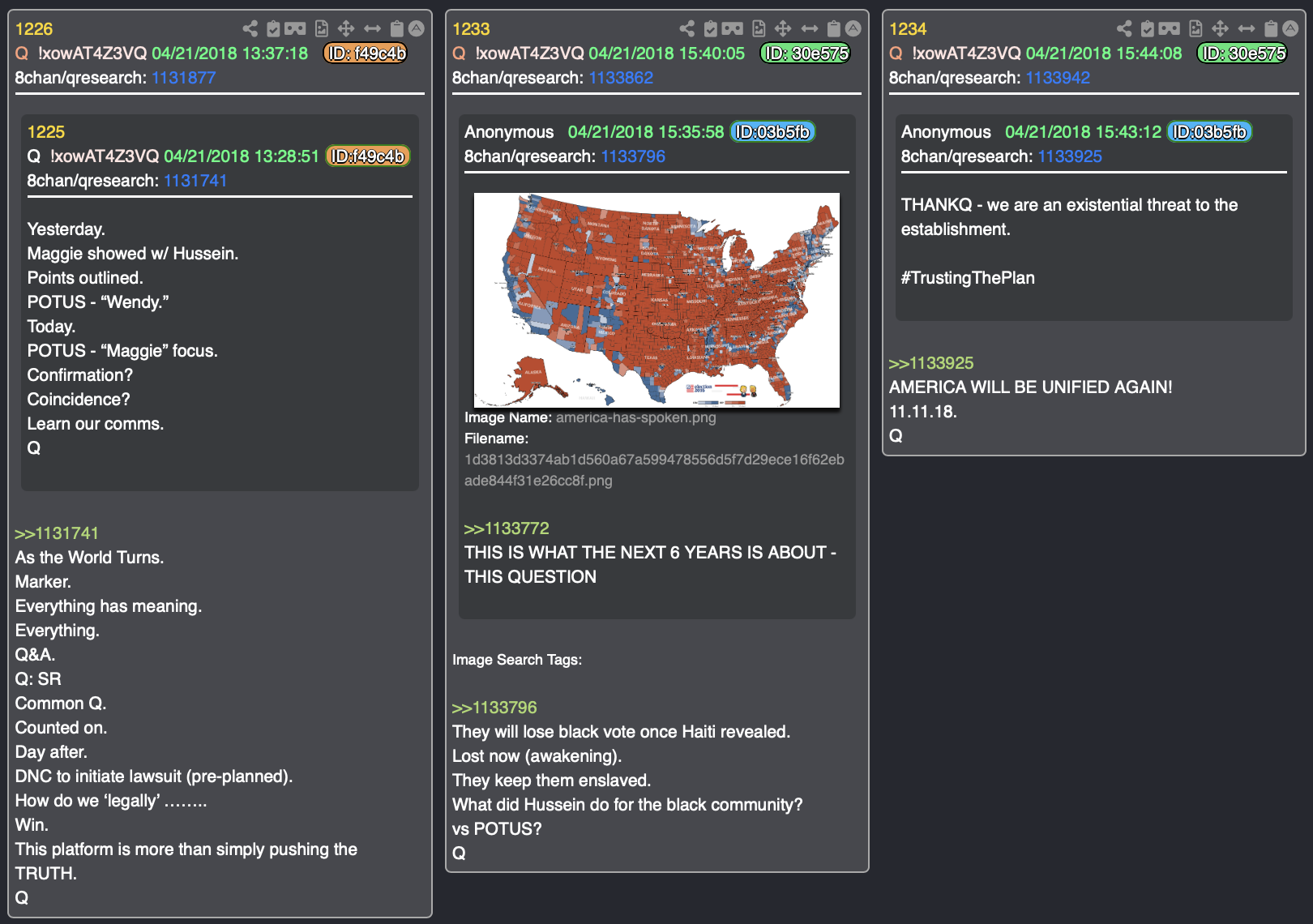Follow the >>1133925 reply reference

[931, 363]
